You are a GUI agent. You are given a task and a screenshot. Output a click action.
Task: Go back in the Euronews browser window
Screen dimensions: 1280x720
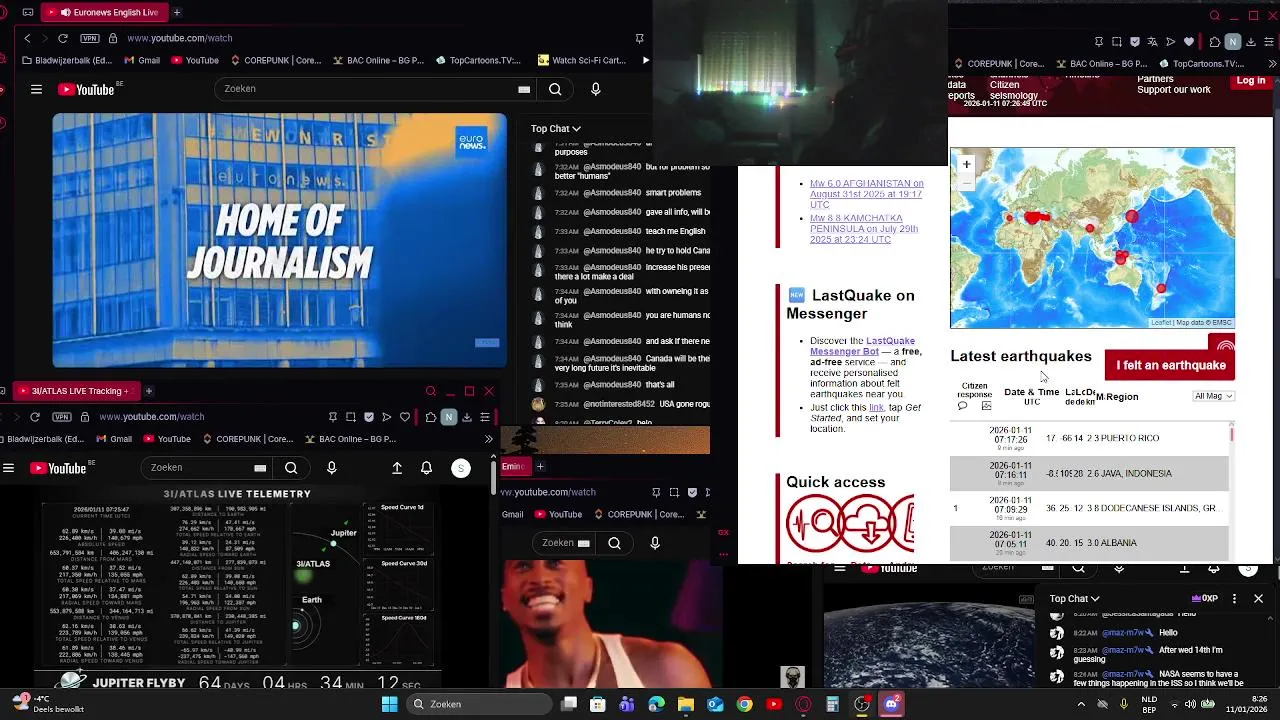click(x=27, y=38)
